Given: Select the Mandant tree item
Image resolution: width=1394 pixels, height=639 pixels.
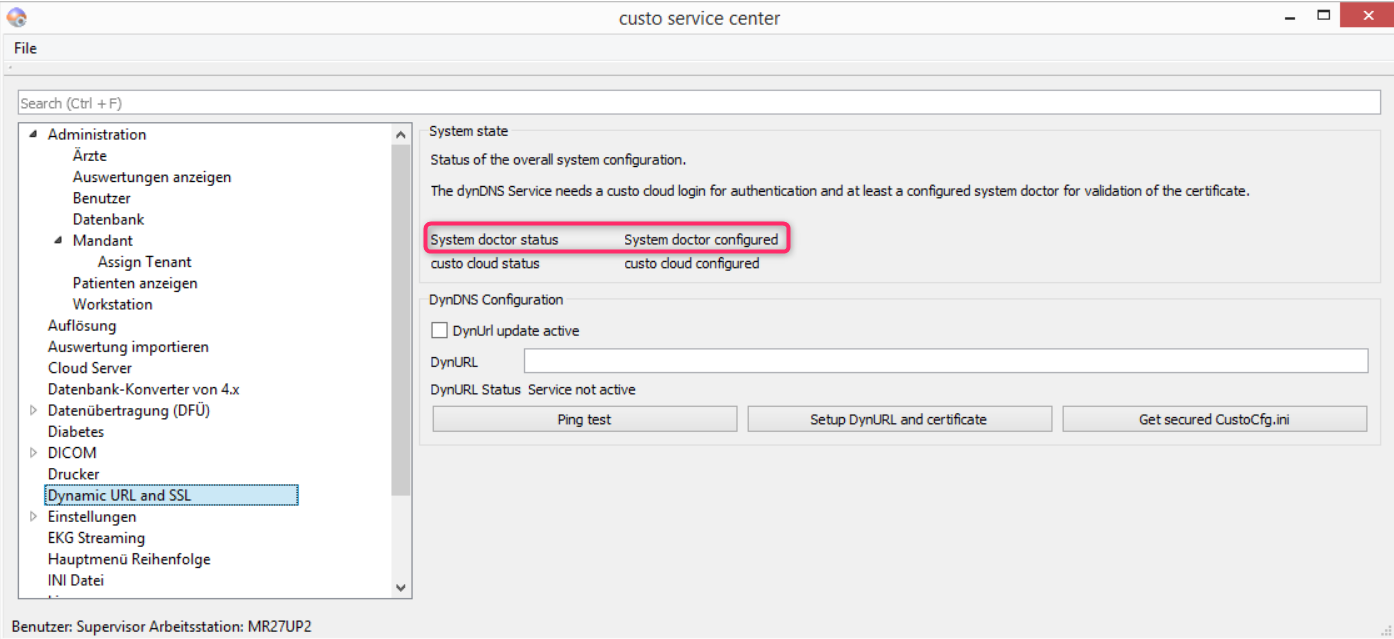Looking at the screenshot, I should [x=103, y=241].
